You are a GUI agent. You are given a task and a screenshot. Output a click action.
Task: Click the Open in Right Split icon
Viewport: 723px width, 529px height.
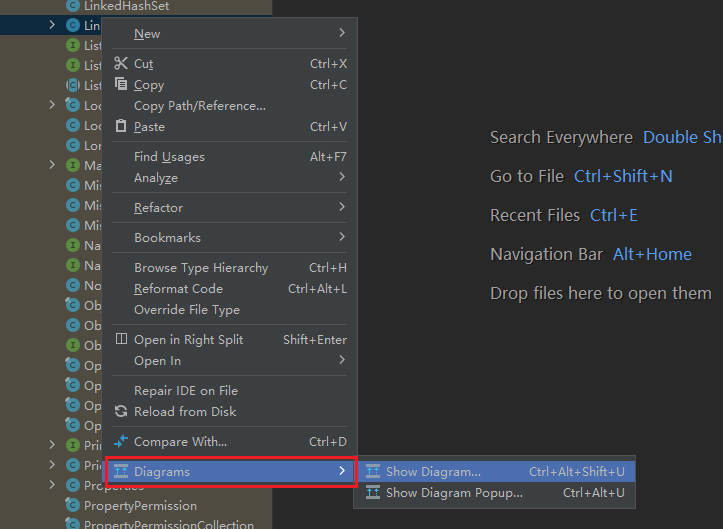click(x=121, y=340)
